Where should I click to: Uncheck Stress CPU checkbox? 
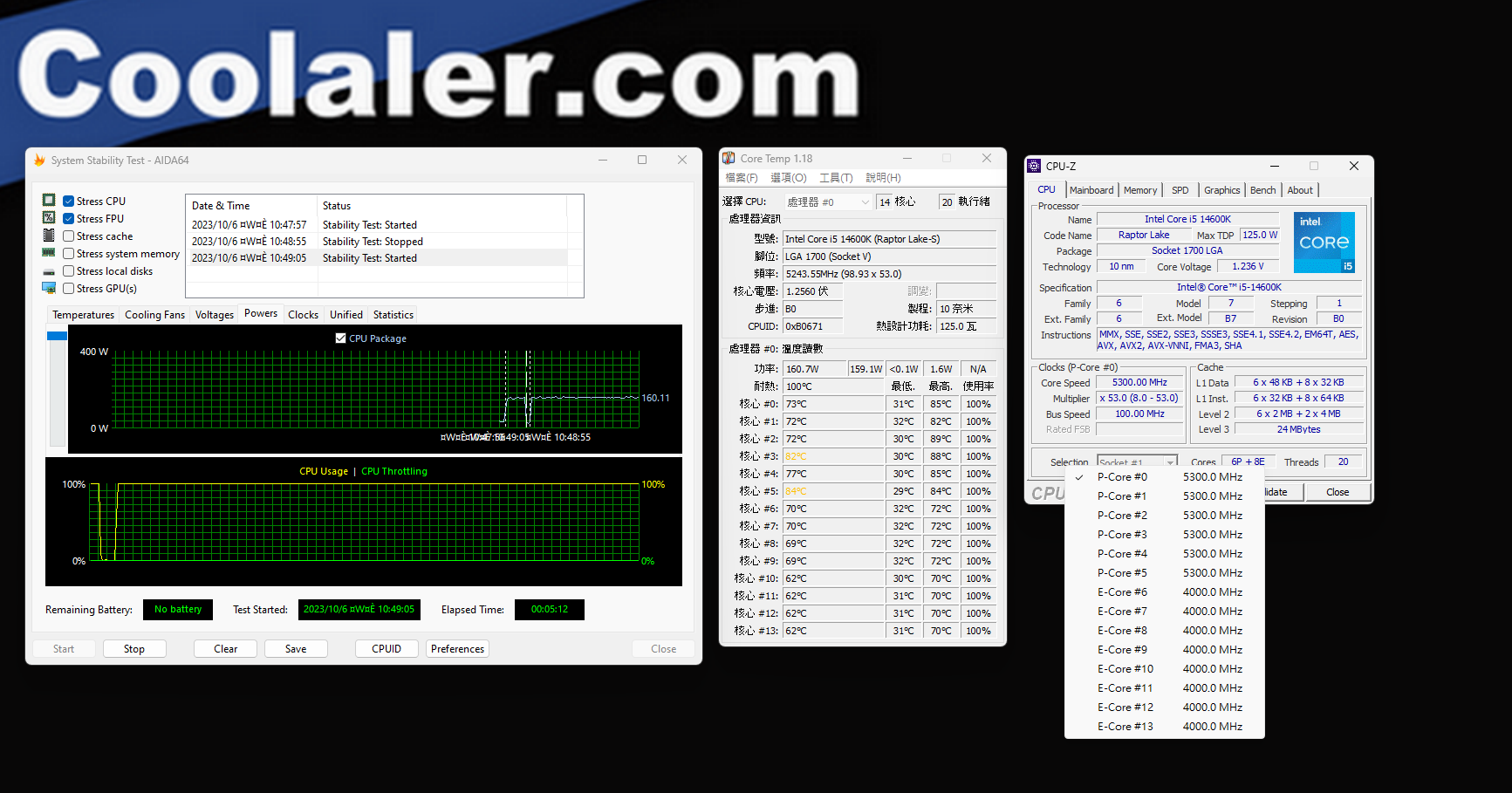coord(68,201)
